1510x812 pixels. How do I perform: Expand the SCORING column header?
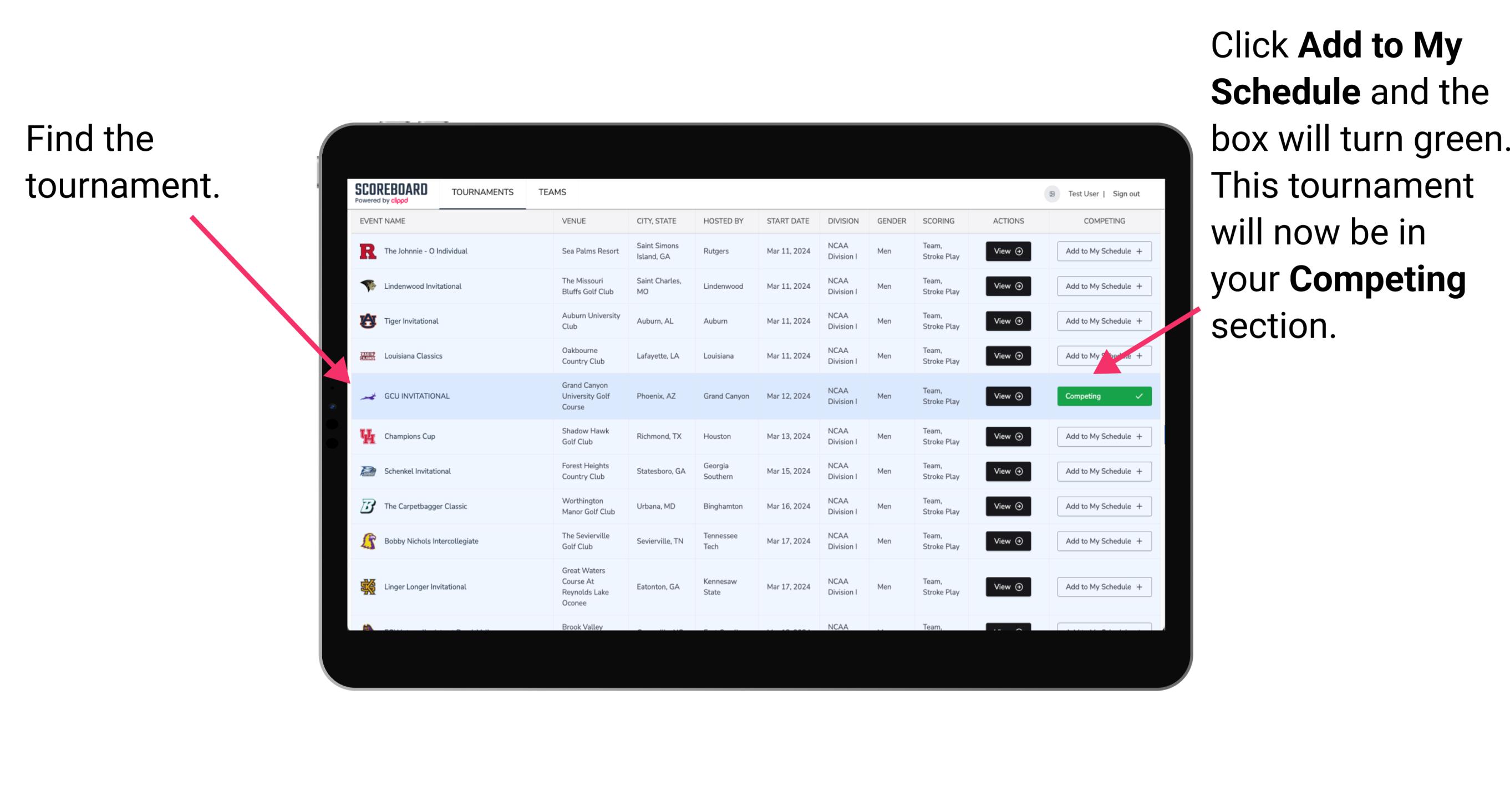[x=937, y=222]
